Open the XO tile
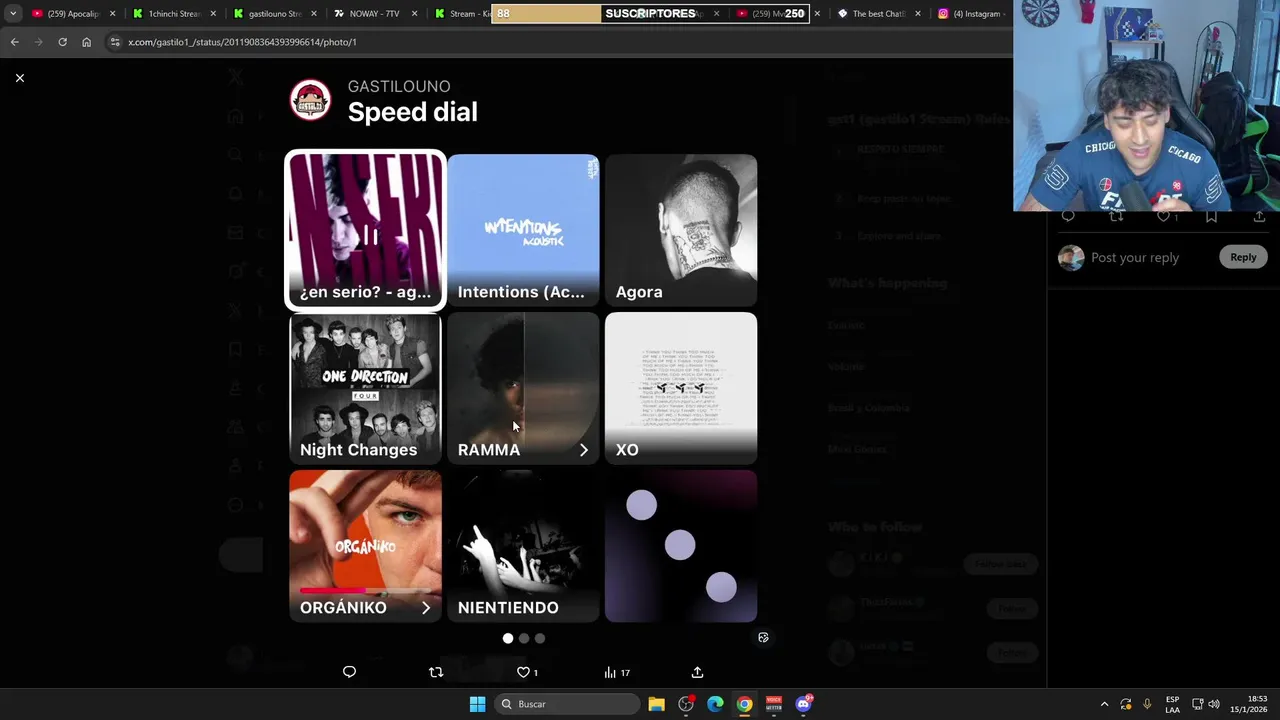 (x=681, y=388)
